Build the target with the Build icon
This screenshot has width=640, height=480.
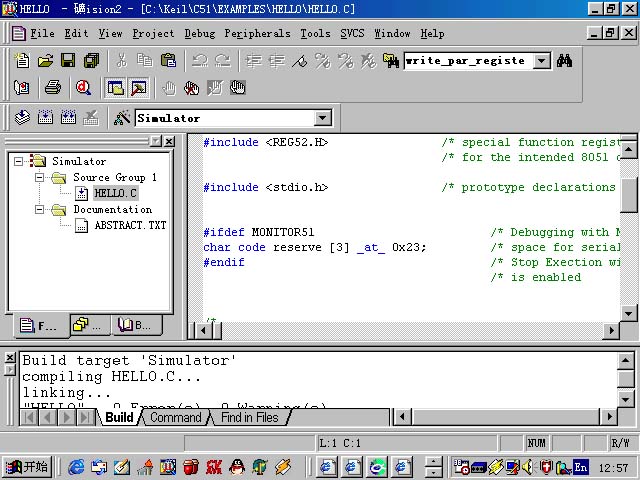click(x=45, y=118)
